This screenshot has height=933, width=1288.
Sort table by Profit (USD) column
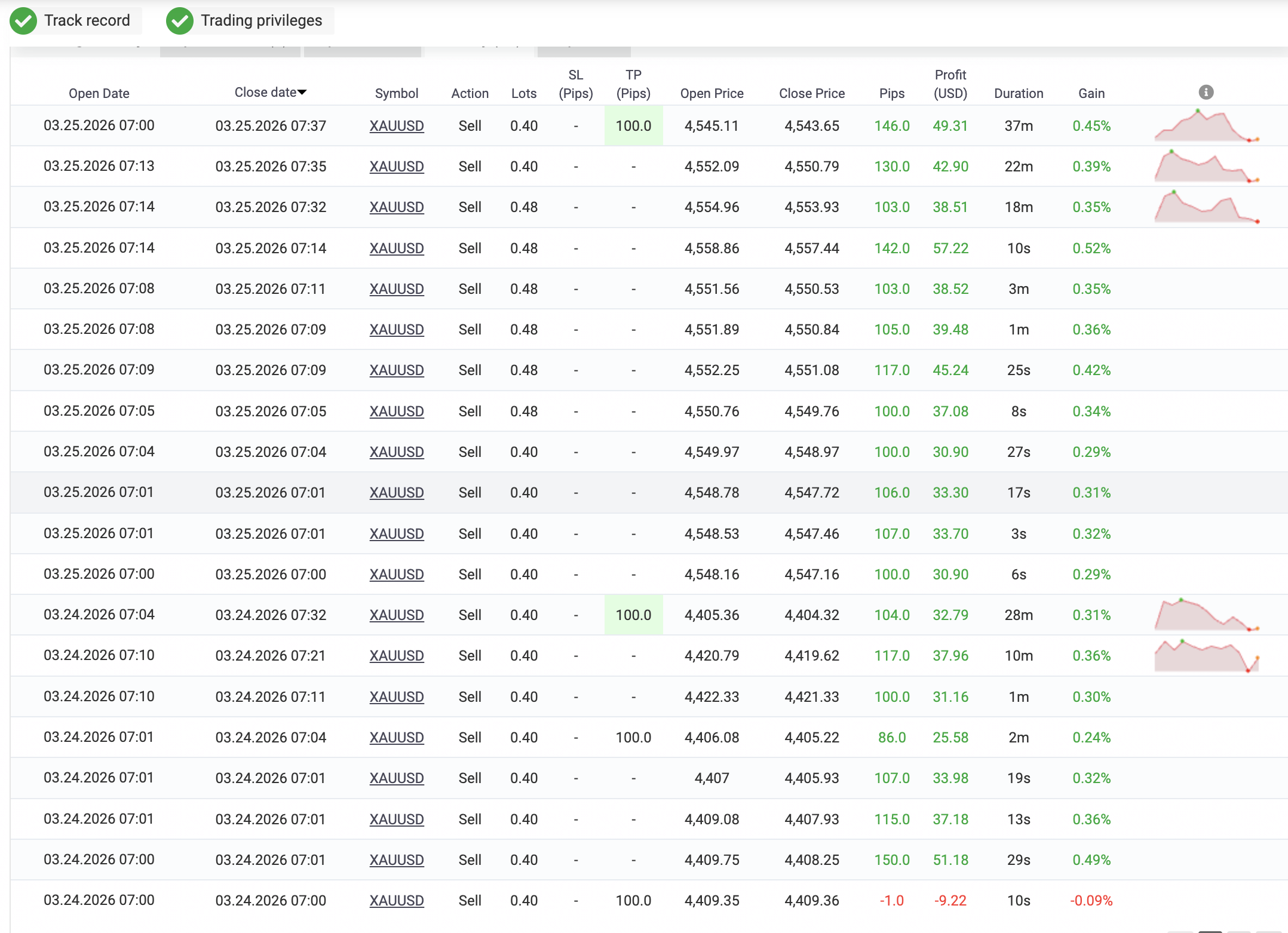coord(950,84)
